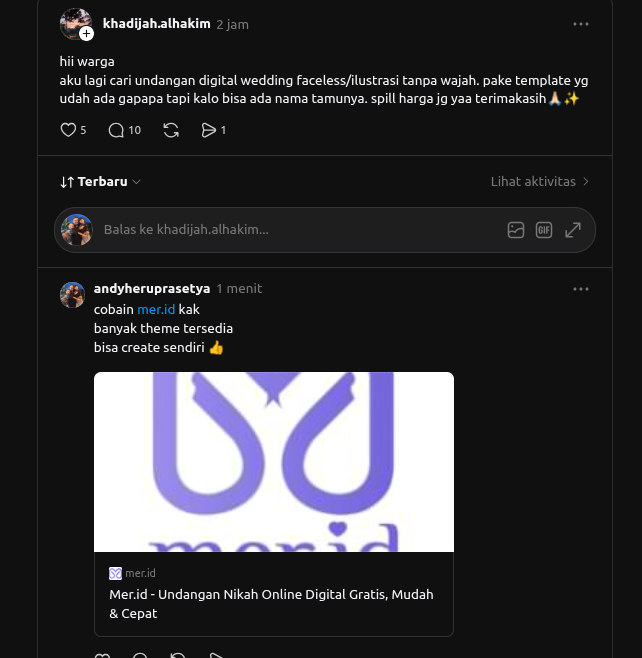The height and width of the screenshot is (658, 642).
Task: Expand the reply composer with the arrows icon
Action: (573, 230)
